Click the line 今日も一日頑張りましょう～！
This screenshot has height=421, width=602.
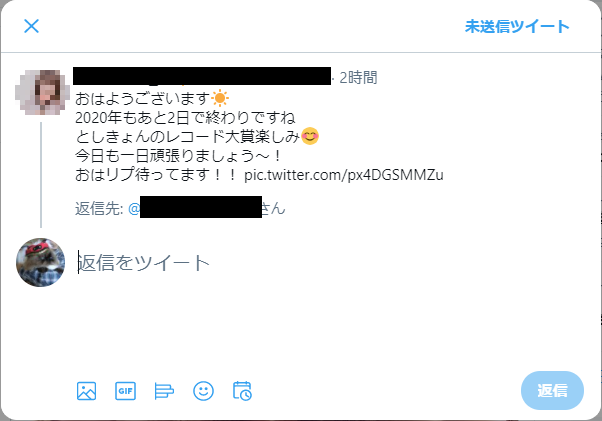(179, 156)
